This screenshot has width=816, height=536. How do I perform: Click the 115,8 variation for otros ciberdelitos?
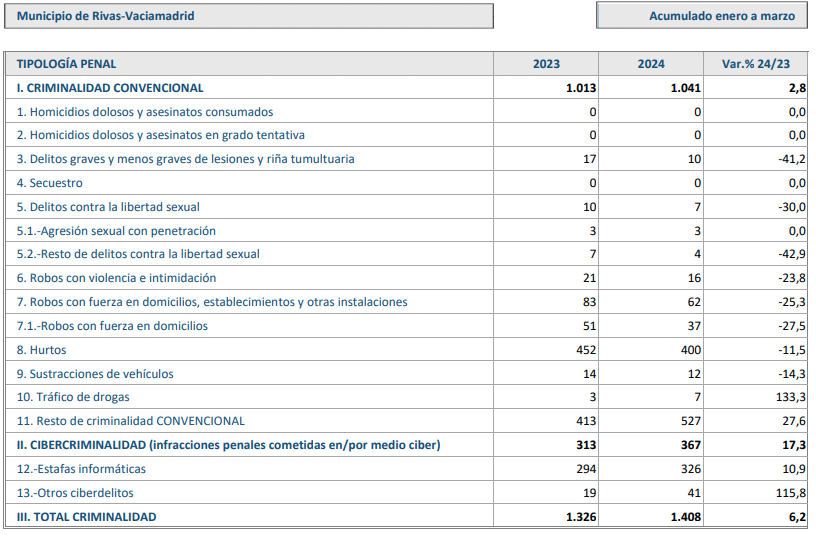[x=791, y=493]
